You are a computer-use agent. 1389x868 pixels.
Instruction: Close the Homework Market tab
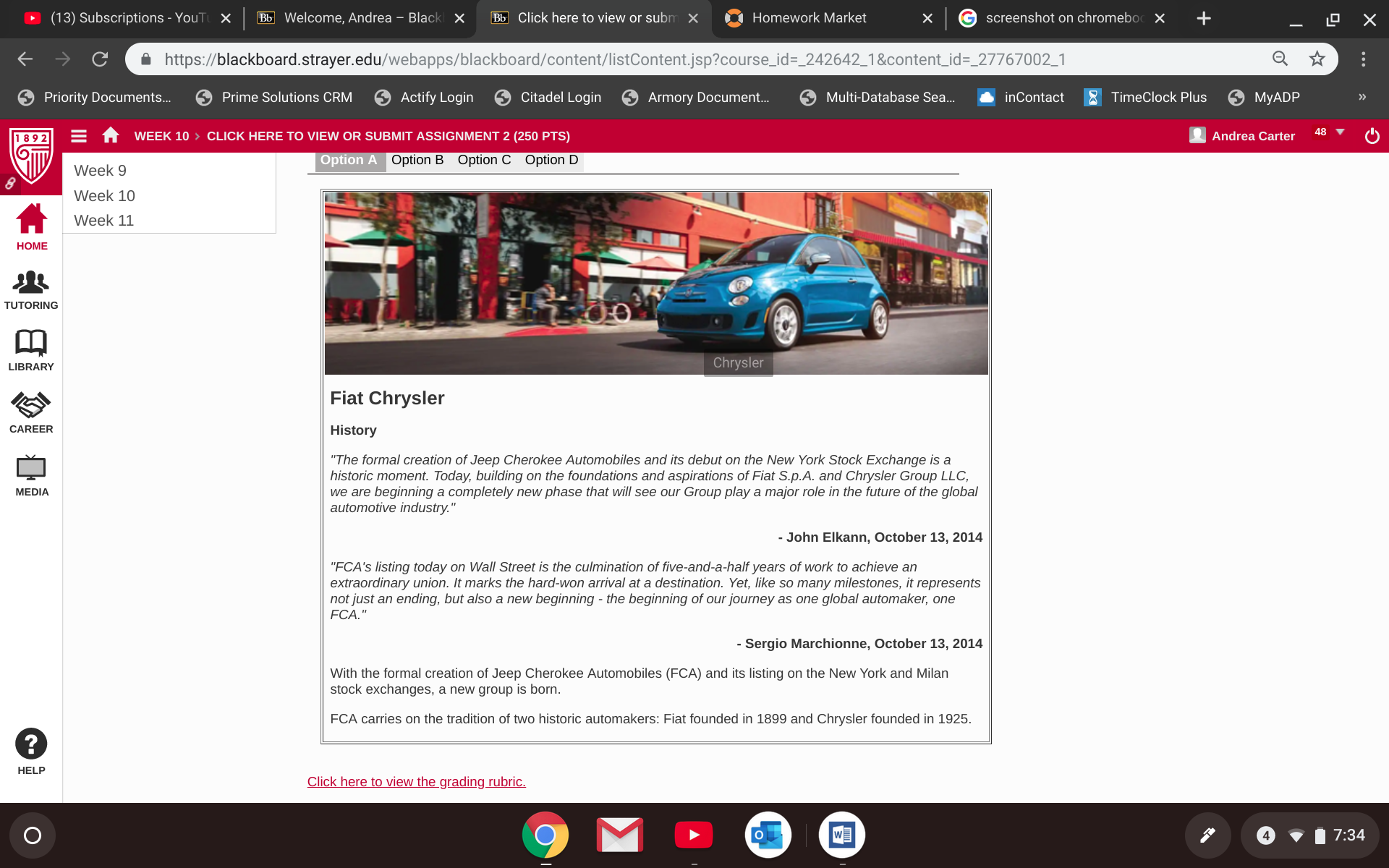927,19
